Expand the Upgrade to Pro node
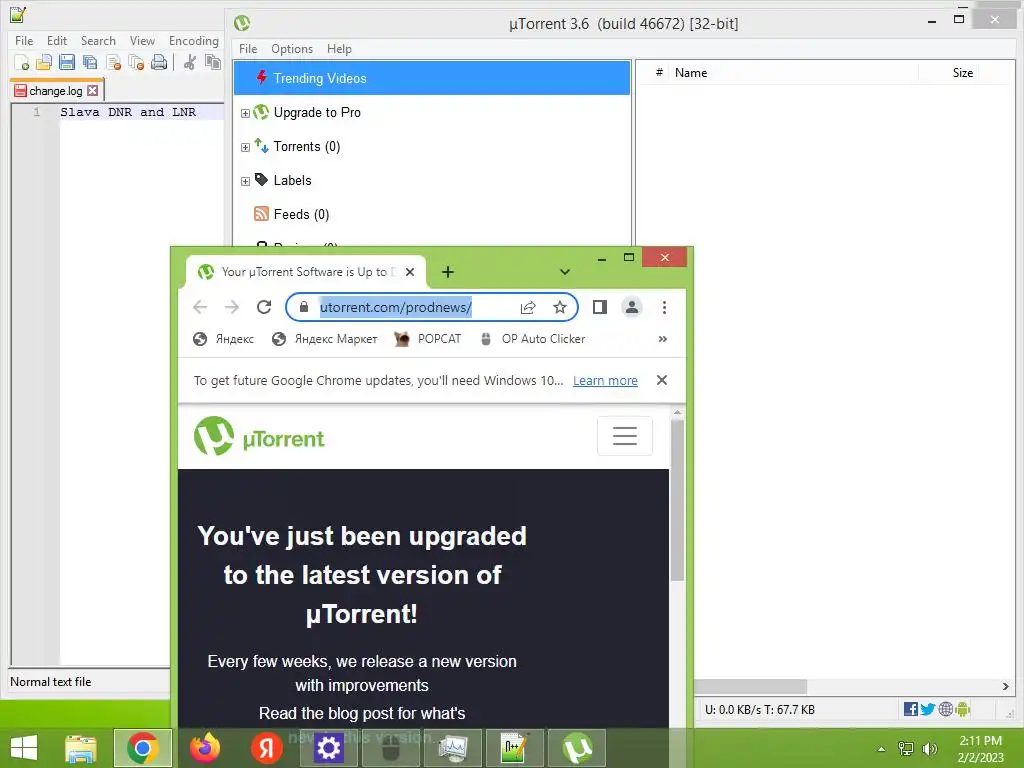The height and width of the screenshot is (768, 1024). 246,114
